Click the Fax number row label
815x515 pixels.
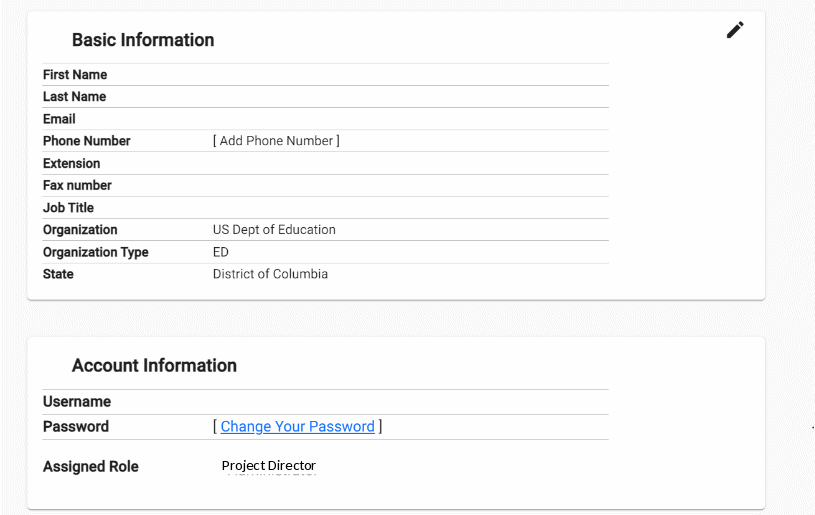[x=77, y=186]
